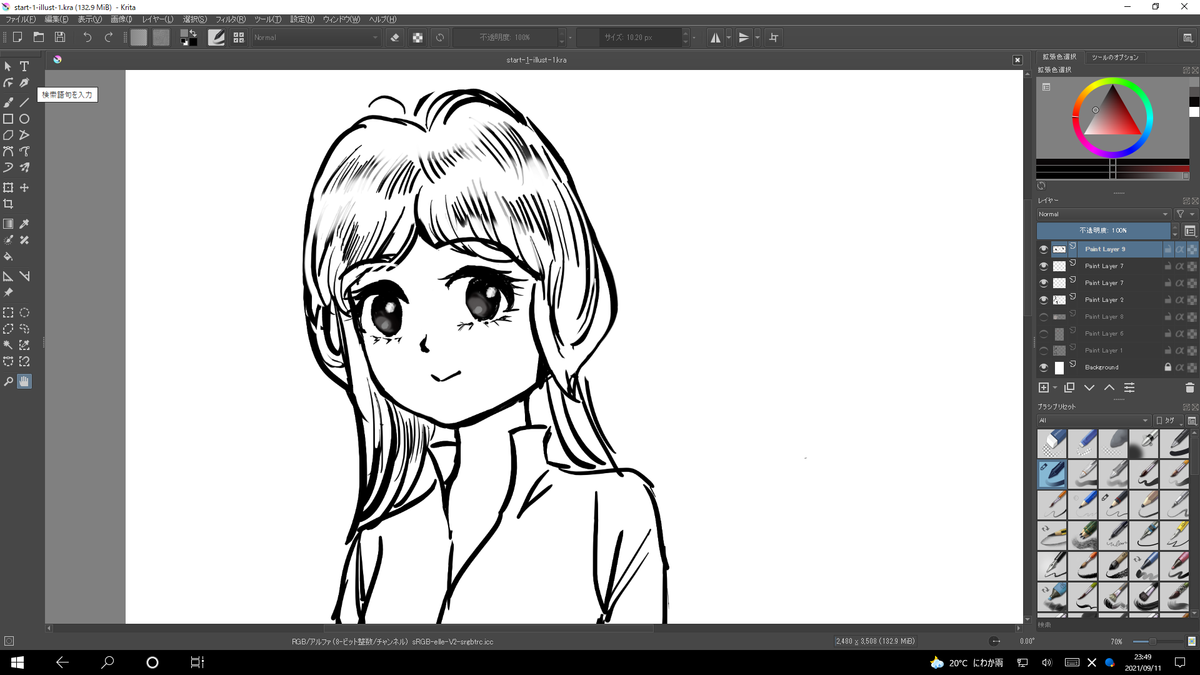Show hidden Paint Layer 6
The height and width of the screenshot is (675, 1200).
pyautogui.click(x=1044, y=333)
